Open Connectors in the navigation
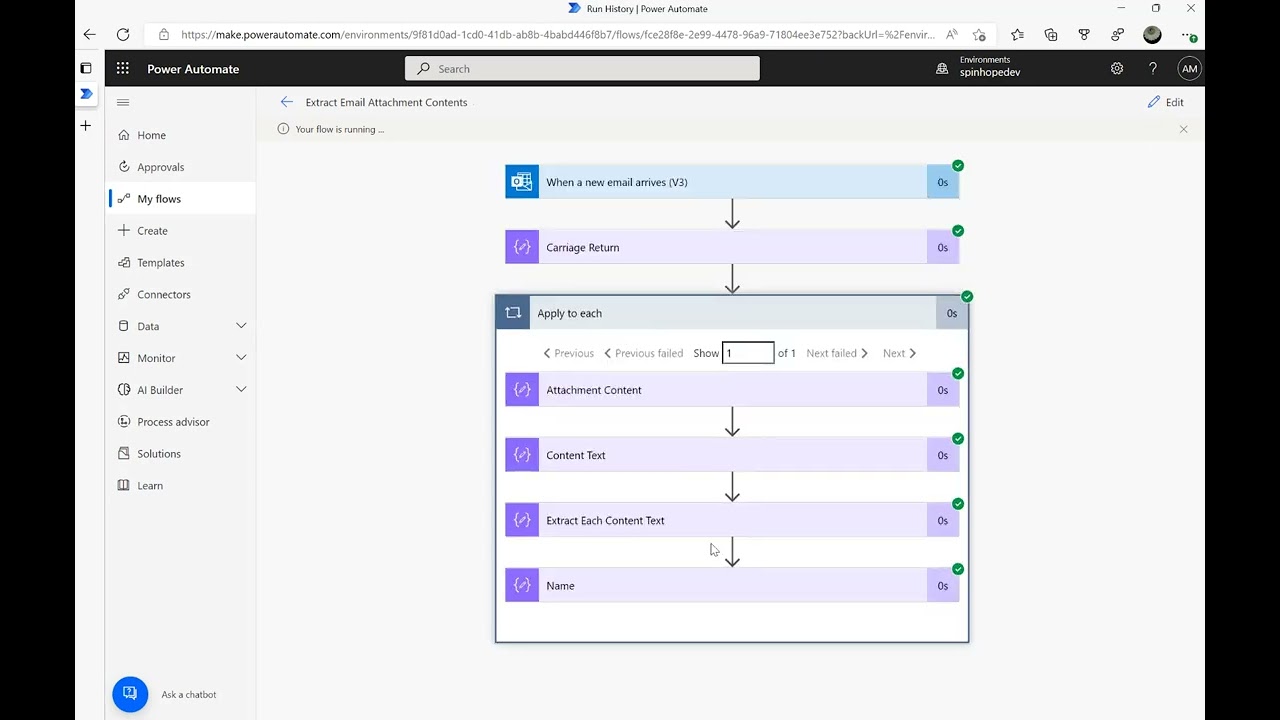 click(180, 295)
